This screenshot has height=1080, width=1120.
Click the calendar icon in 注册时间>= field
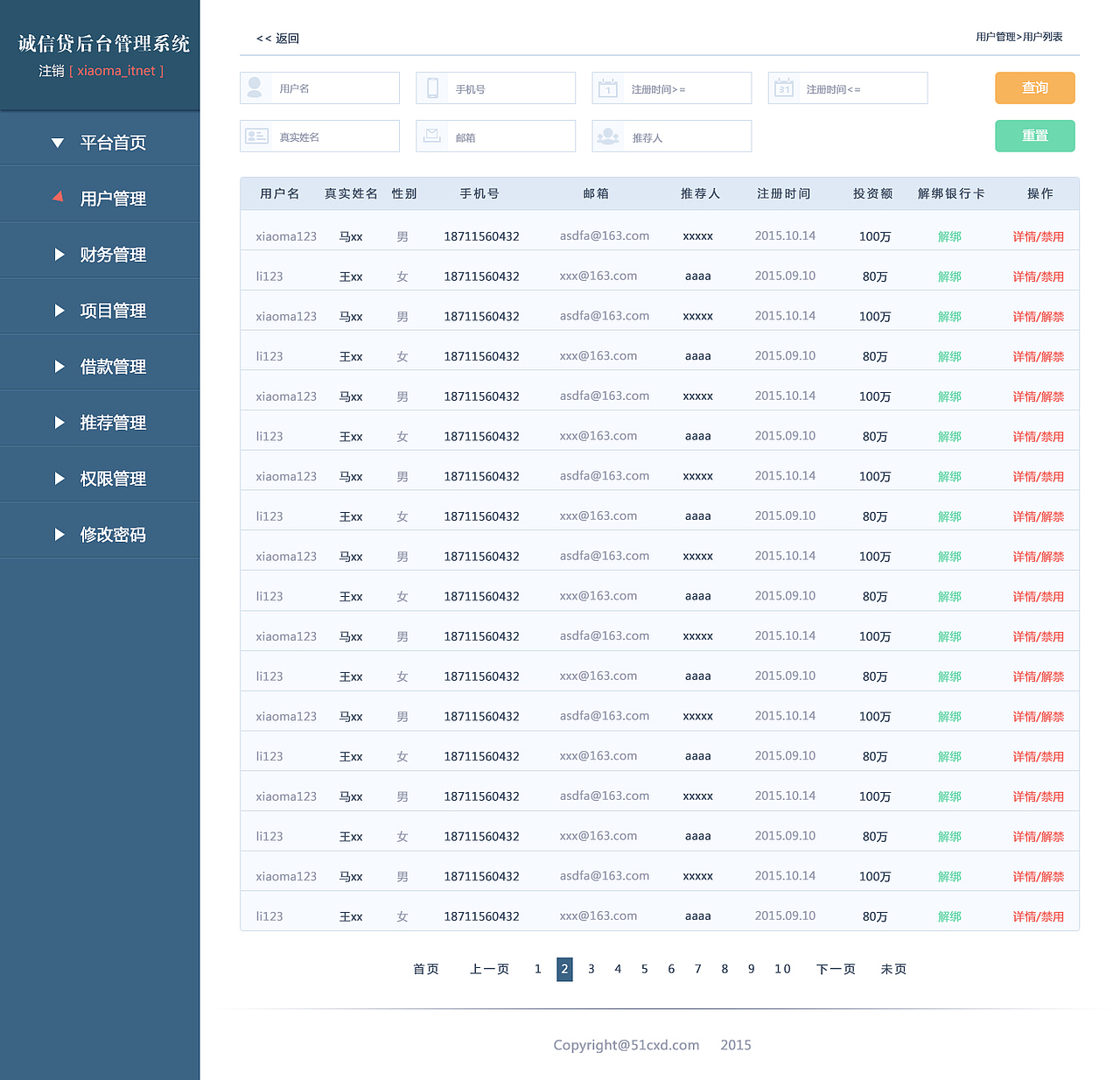[608, 88]
